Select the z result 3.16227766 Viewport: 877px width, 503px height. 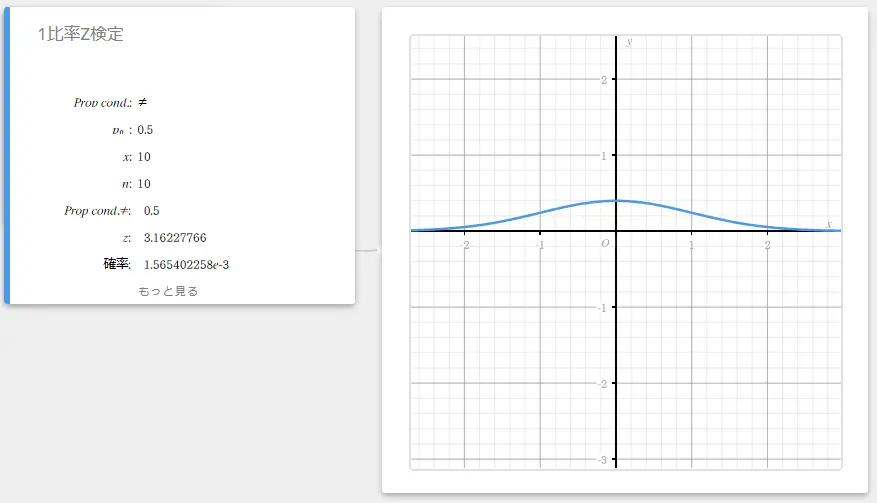(x=175, y=237)
